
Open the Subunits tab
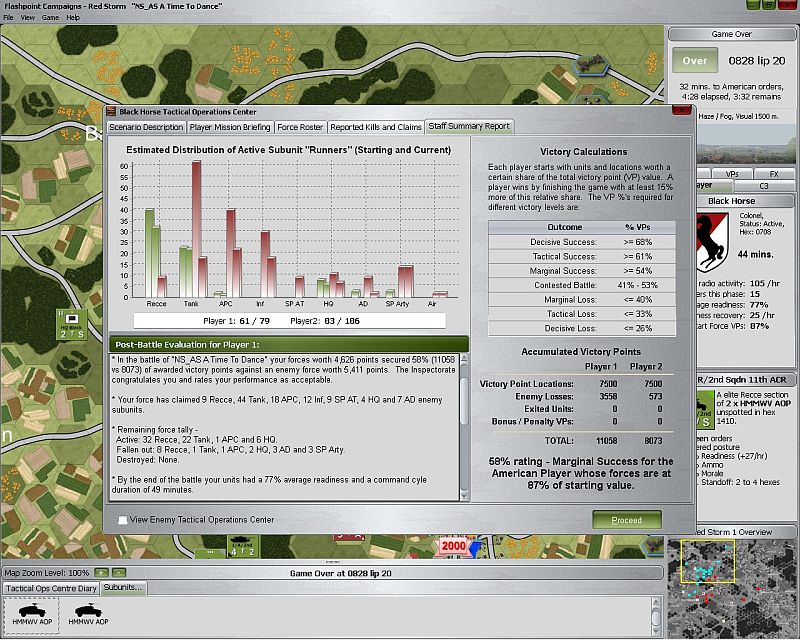pyautogui.click(x=123, y=587)
